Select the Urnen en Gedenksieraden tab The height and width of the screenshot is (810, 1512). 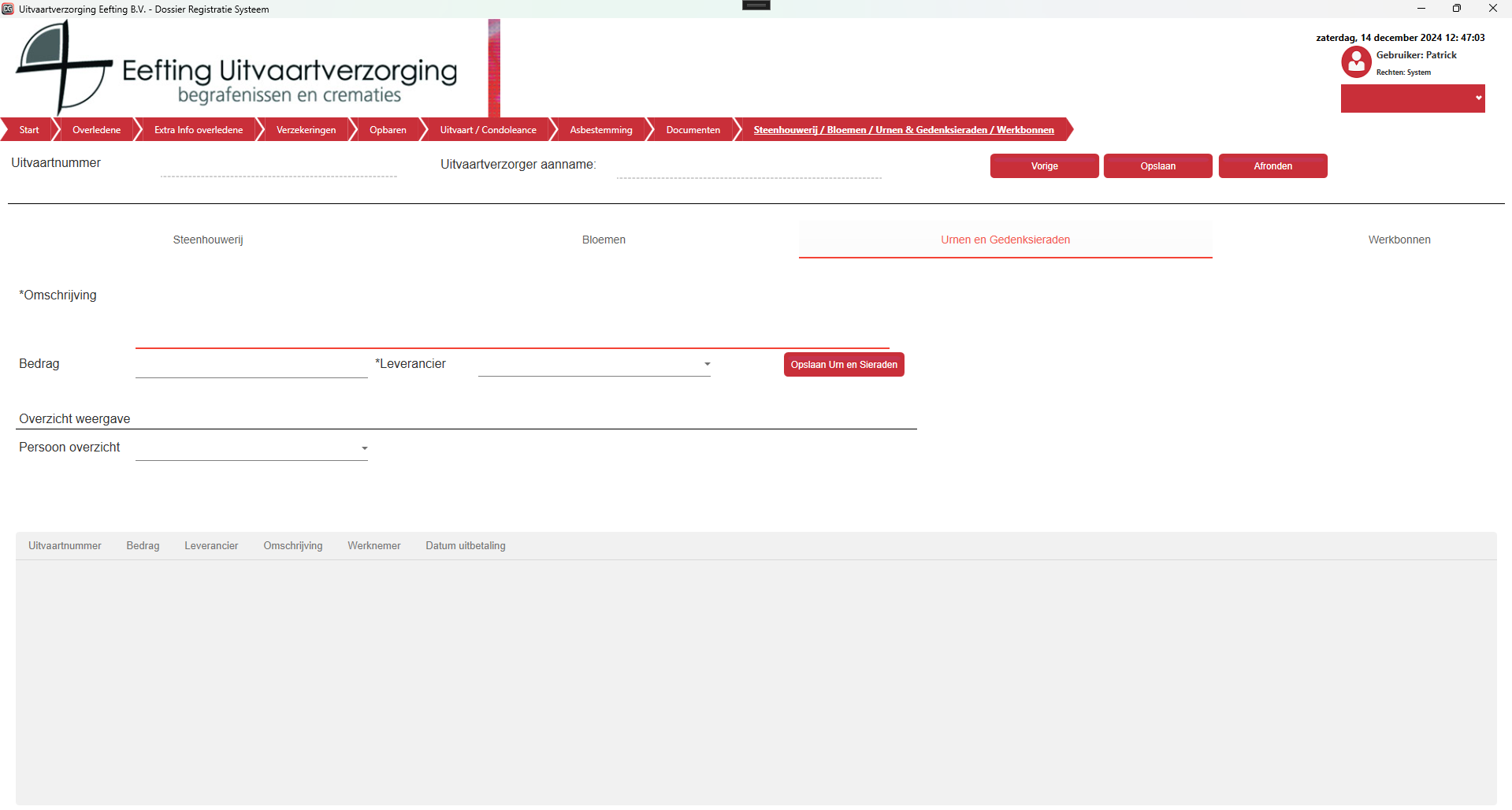pos(1005,240)
